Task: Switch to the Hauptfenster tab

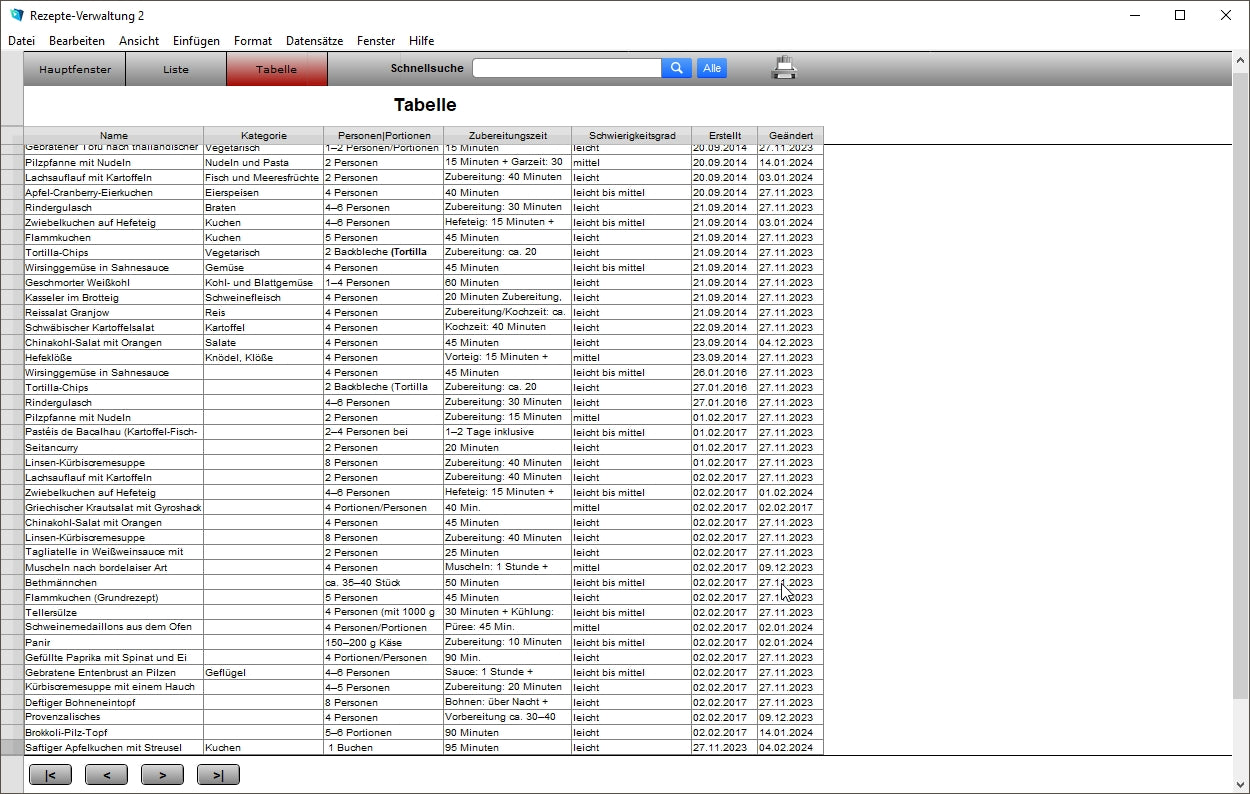Action: [75, 70]
